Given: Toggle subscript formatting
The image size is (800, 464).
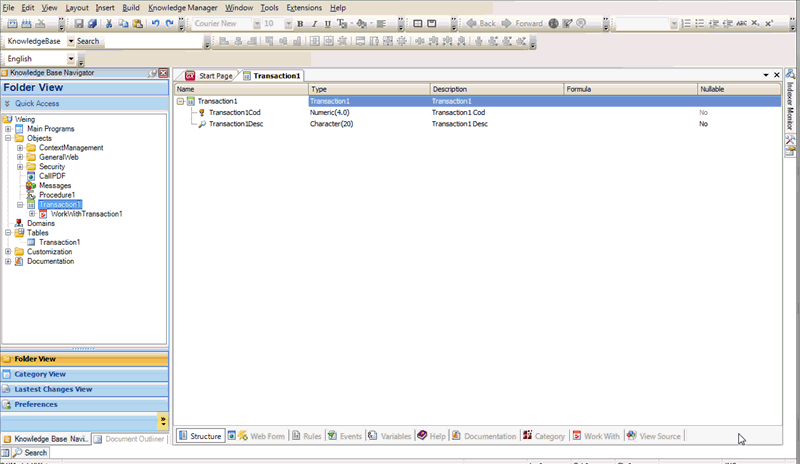Looking at the screenshot, I should pos(755,23).
